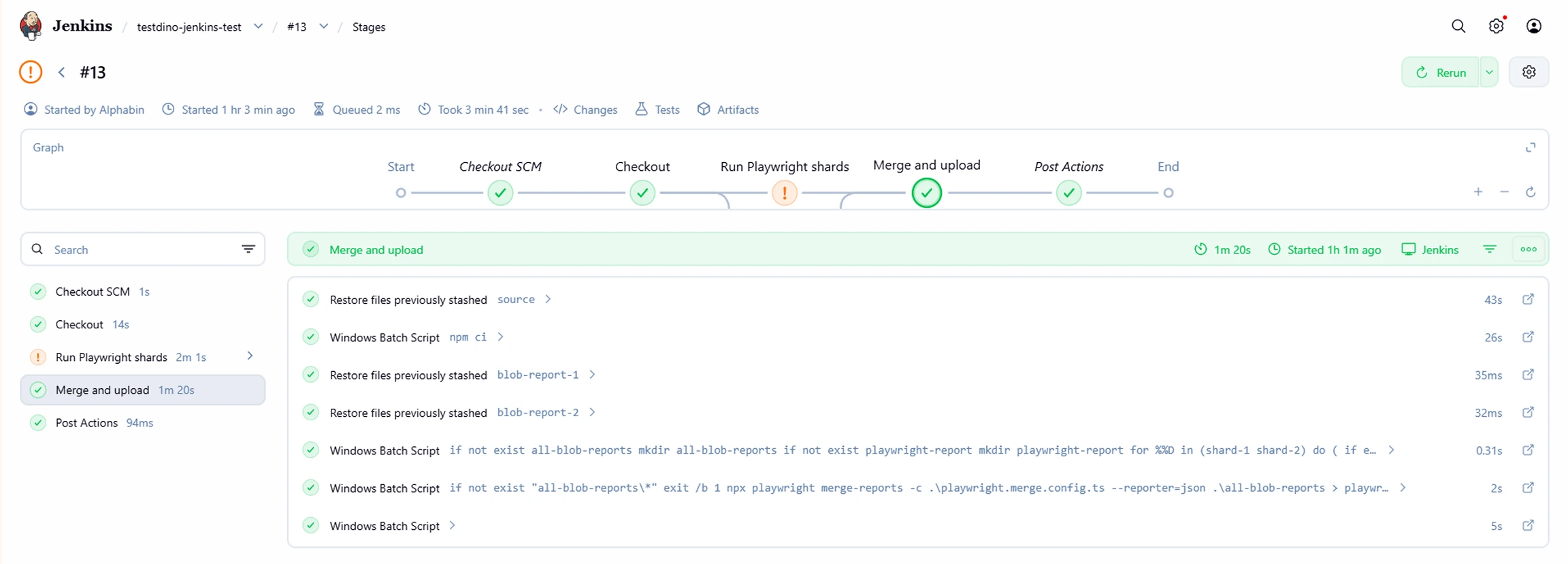
Task: Open the testdino-jenkins-test breadcrumb dropdown
Action: click(x=258, y=27)
